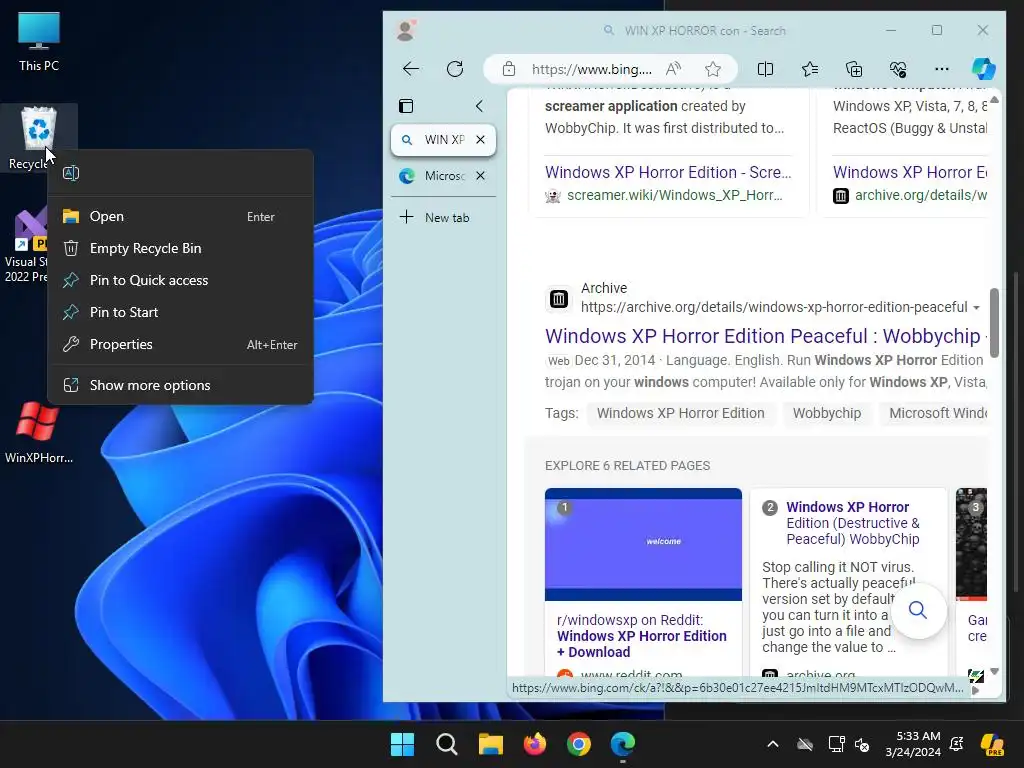Launch Firefox from taskbar
1024x768 pixels.
point(535,744)
